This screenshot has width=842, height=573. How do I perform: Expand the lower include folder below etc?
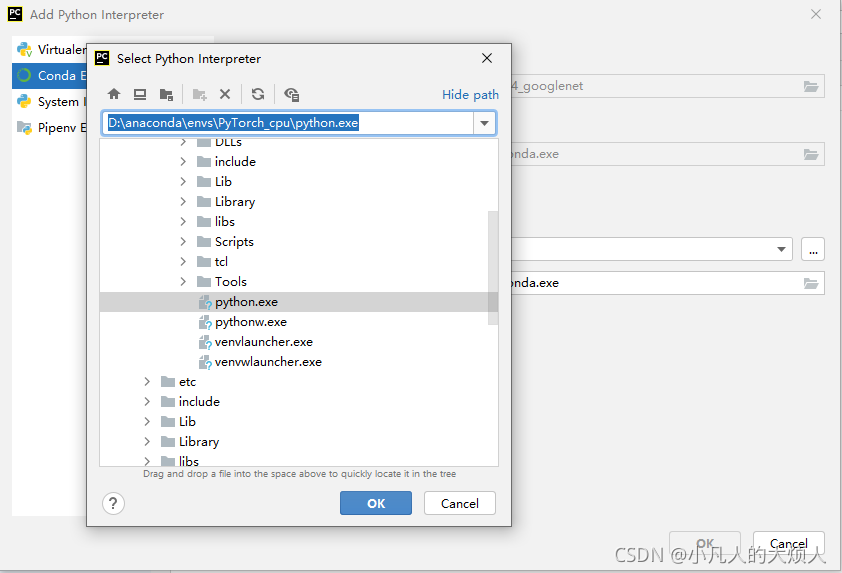(147, 402)
